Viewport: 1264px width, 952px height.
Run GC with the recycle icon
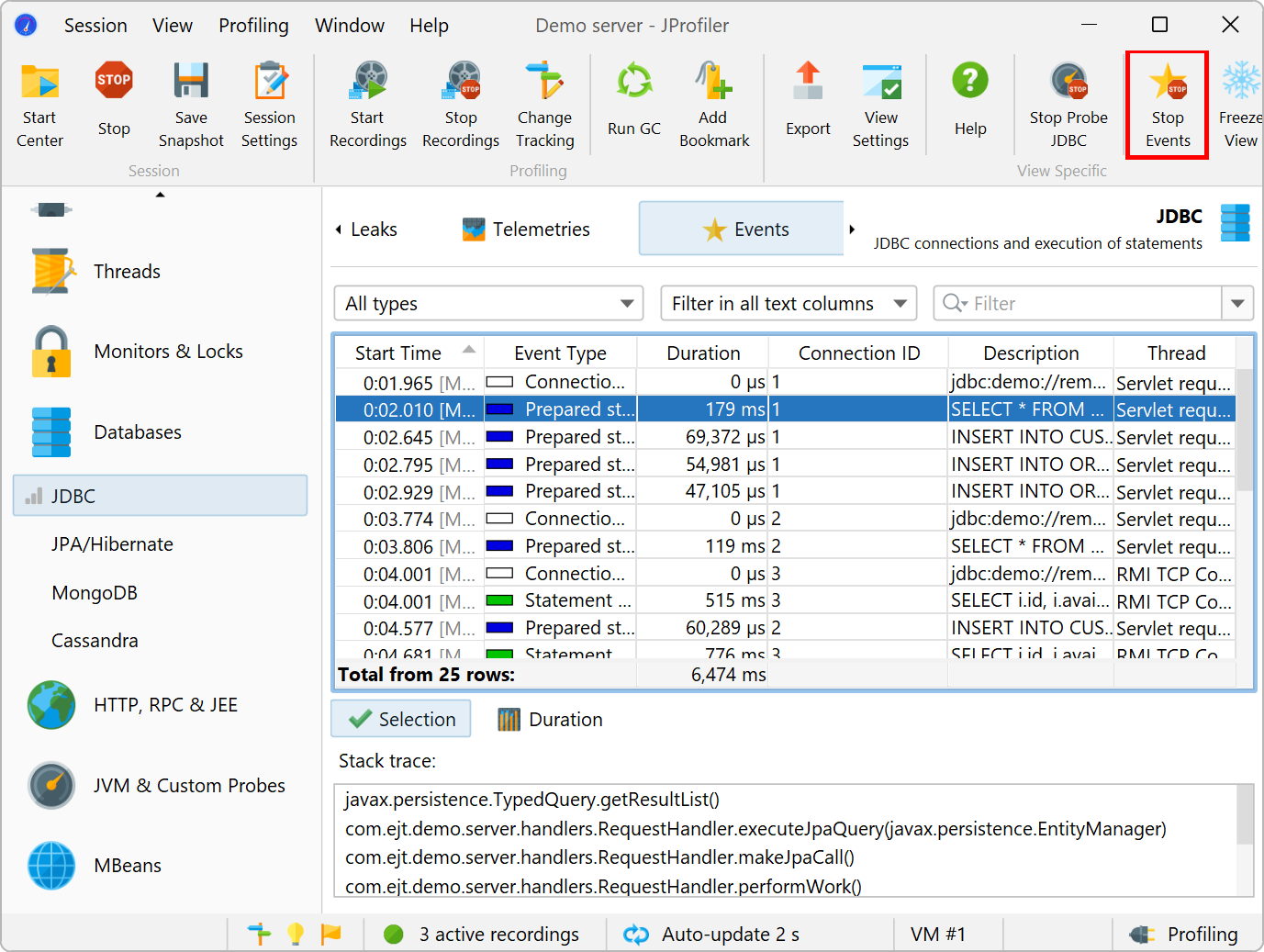634,100
